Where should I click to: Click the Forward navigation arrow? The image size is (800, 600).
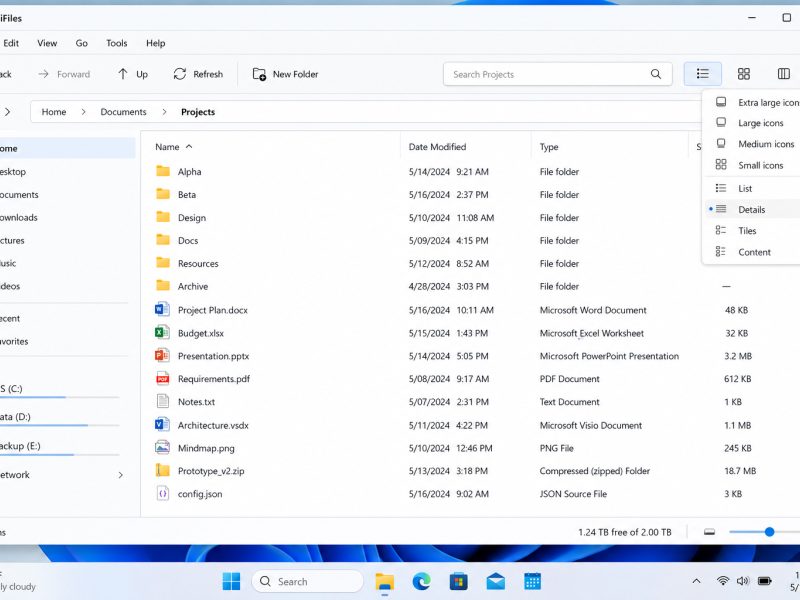(43, 74)
